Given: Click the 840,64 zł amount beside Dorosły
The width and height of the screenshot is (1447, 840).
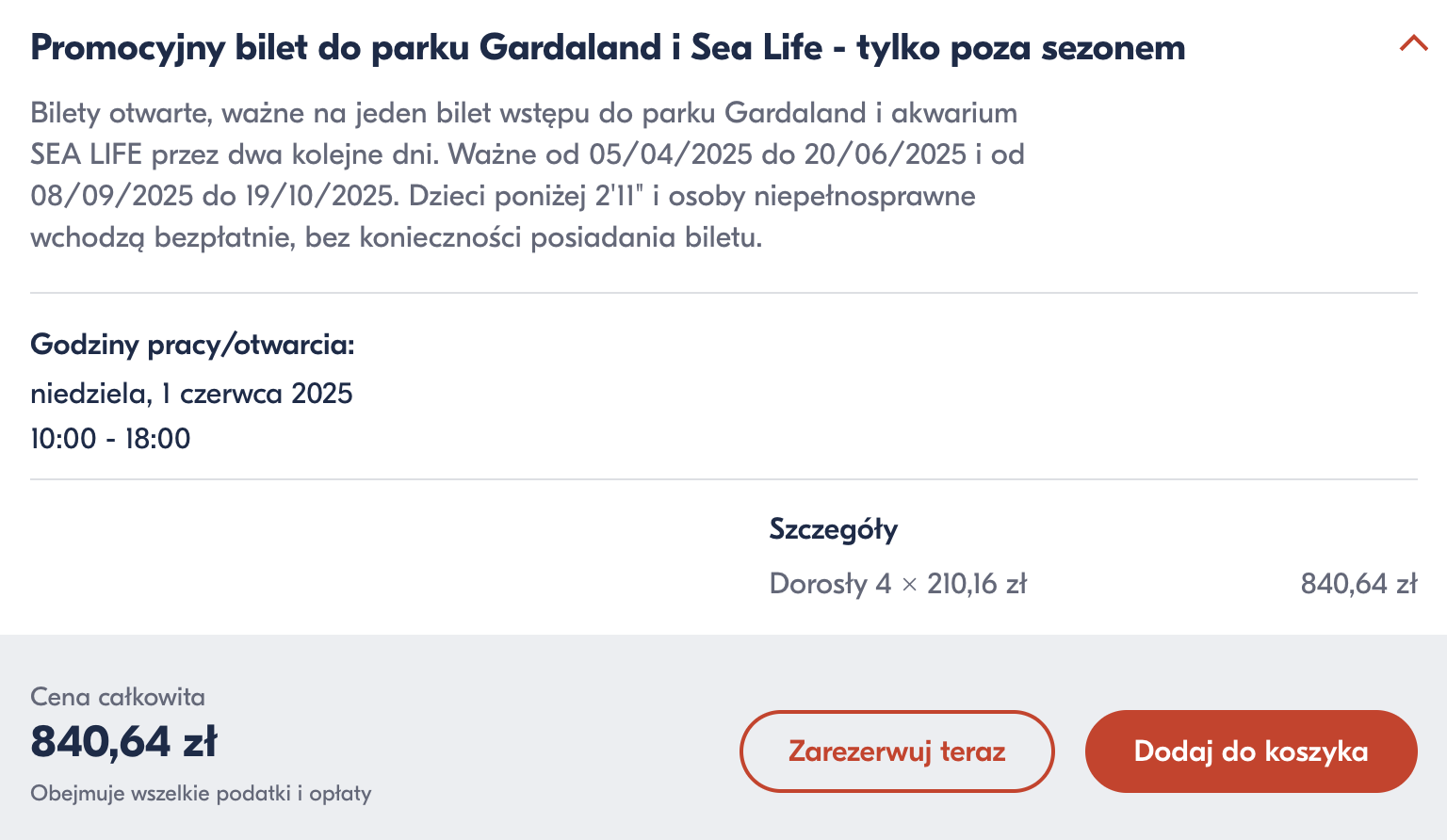Looking at the screenshot, I should click(1358, 584).
